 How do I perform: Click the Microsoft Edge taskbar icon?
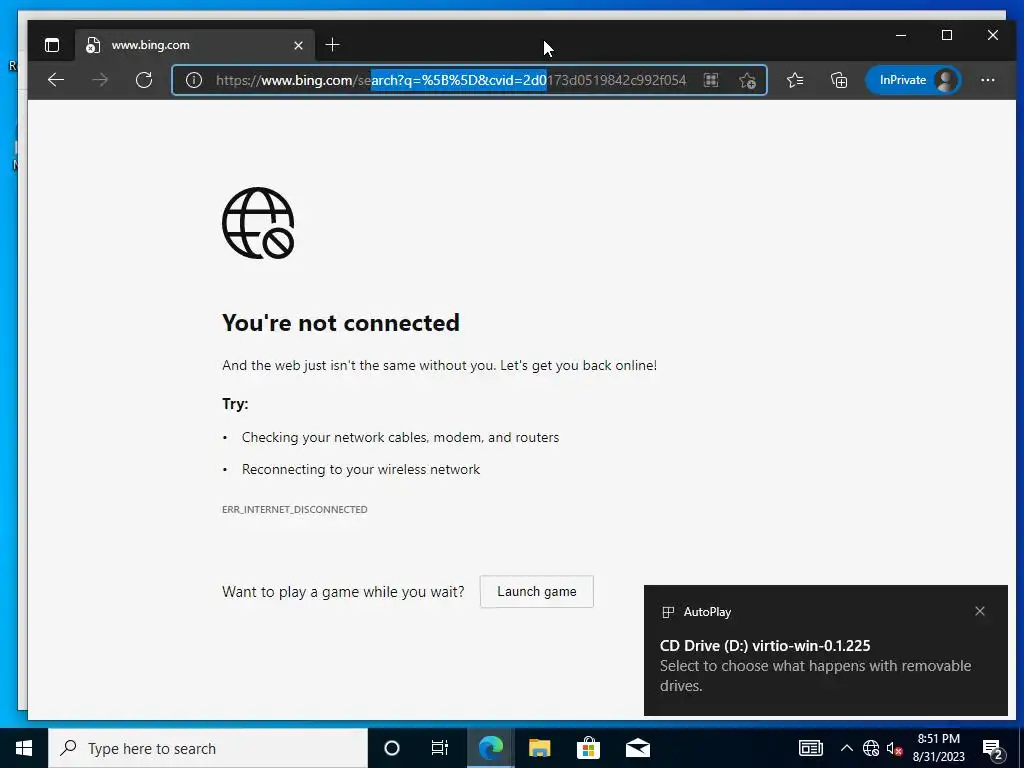point(490,748)
